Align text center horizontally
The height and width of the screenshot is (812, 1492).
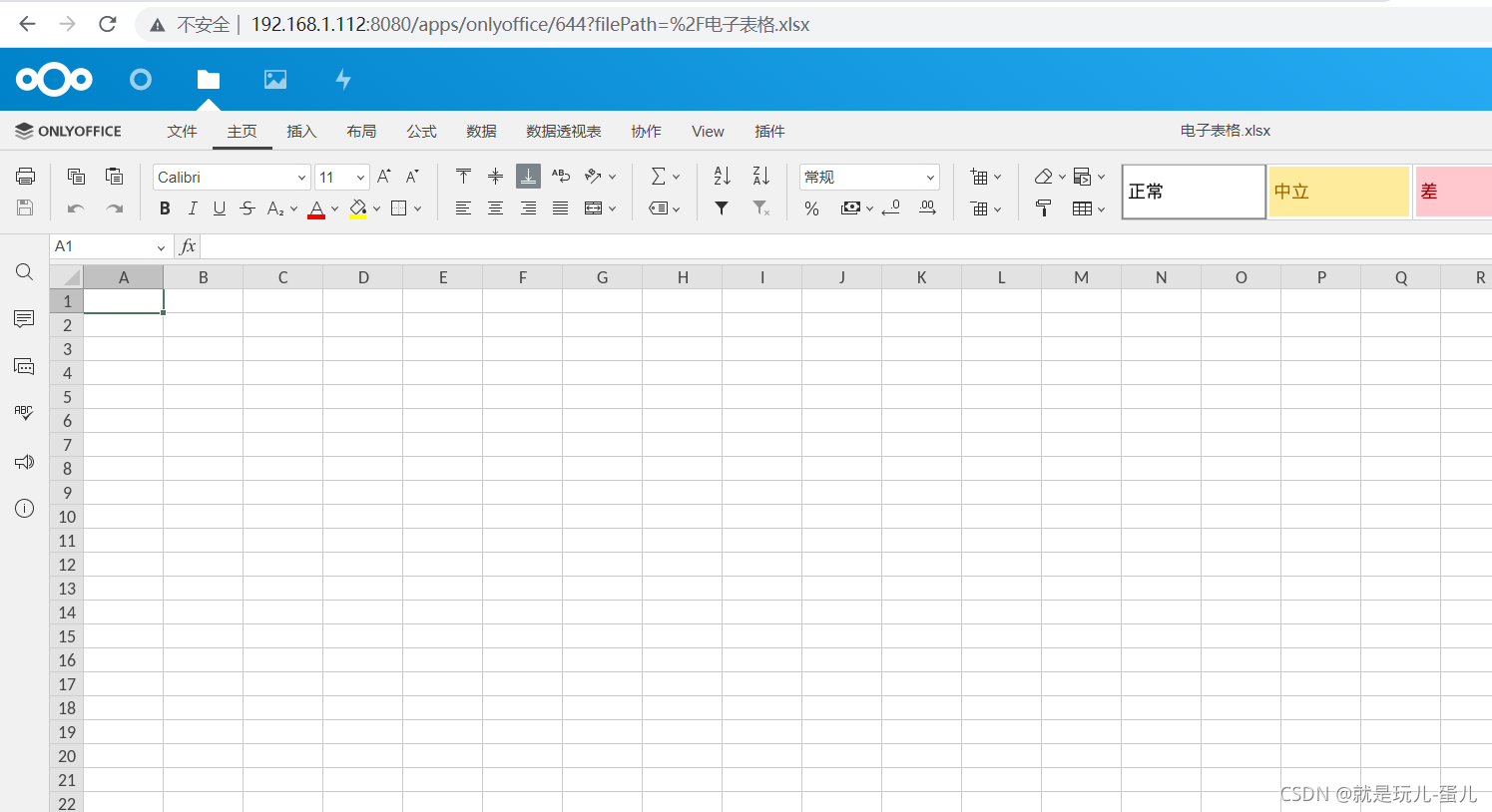(x=495, y=208)
